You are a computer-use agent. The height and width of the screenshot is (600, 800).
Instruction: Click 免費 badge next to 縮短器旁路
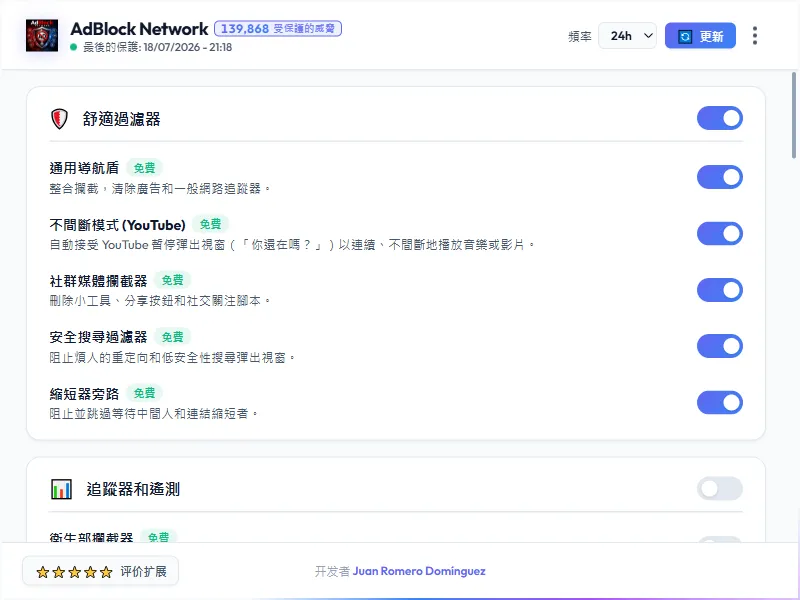[144, 393]
